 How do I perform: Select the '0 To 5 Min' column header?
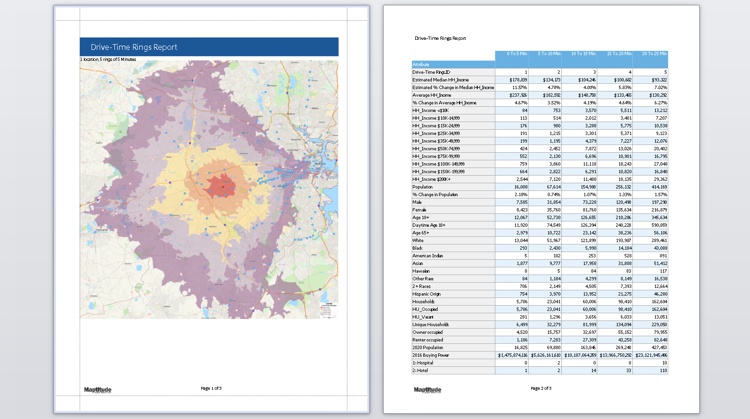(x=516, y=53)
